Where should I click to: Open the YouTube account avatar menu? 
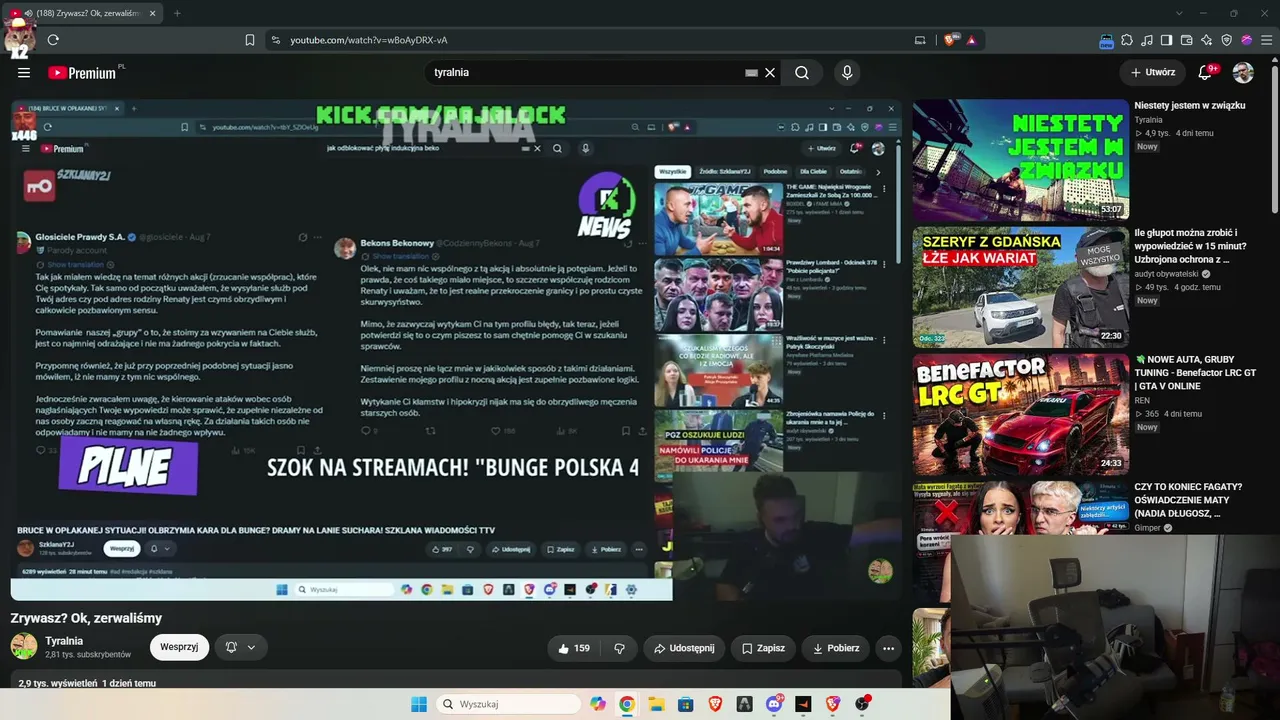(x=1243, y=73)
